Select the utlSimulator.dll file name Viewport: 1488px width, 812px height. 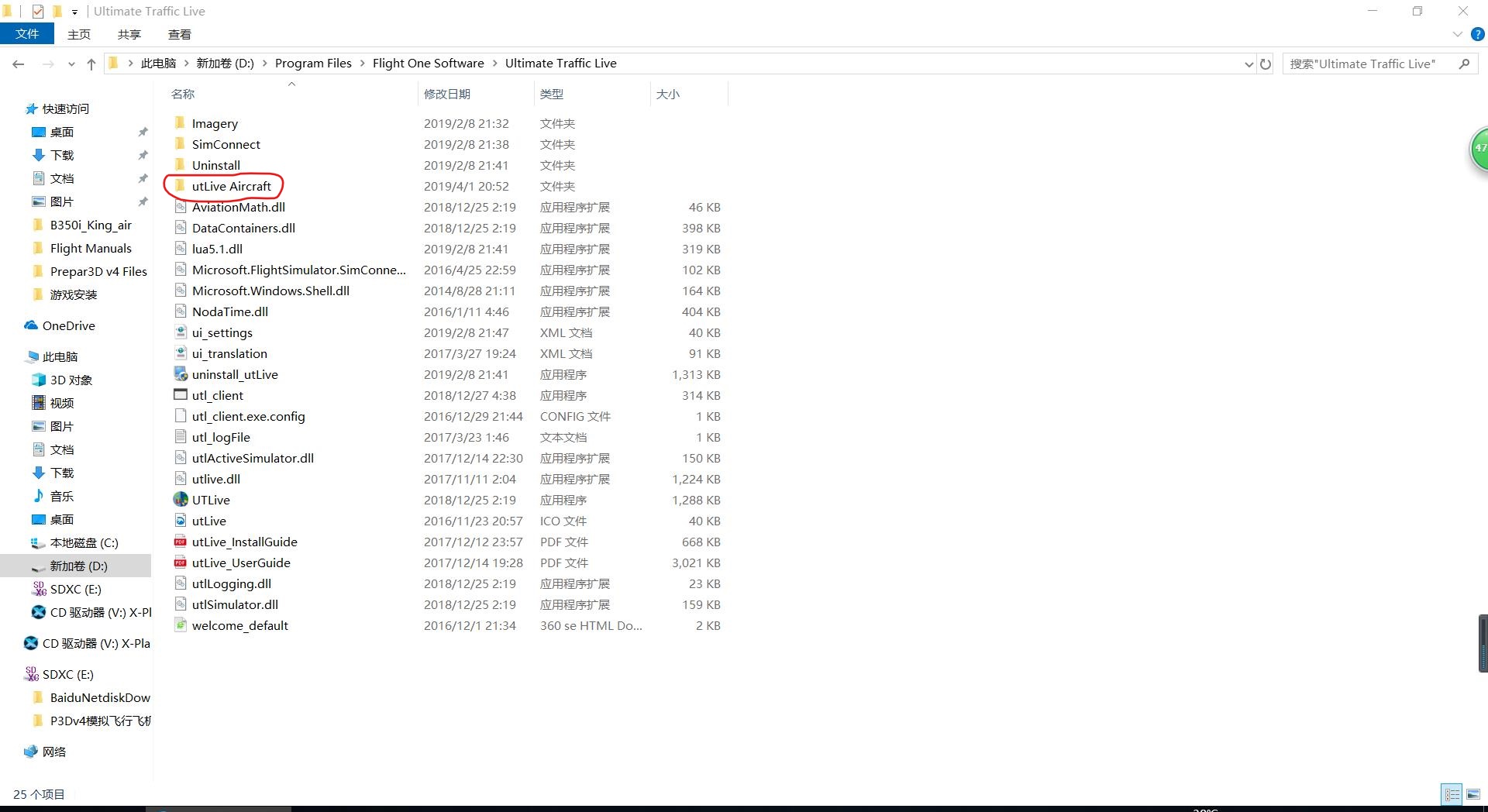235,604
